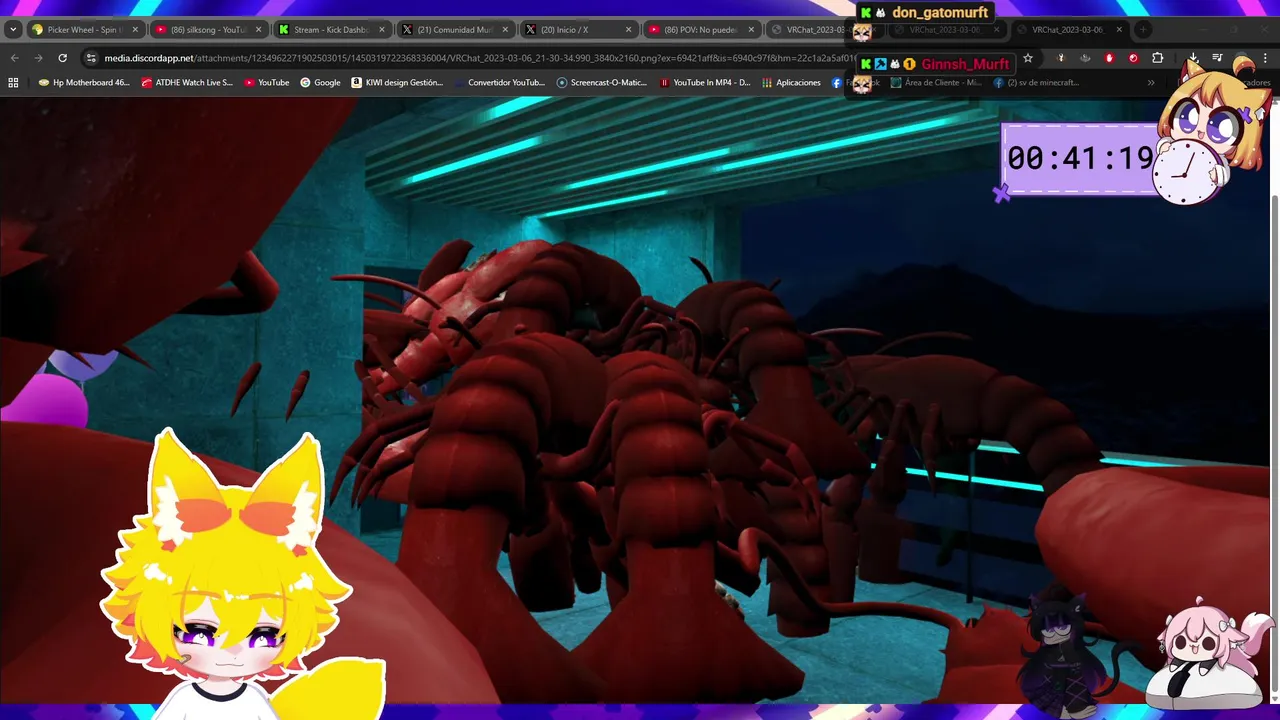Close the active VRChat_2023-03-06 tab
This screenshot has height=720, width=1280.
pos(1119,29)
